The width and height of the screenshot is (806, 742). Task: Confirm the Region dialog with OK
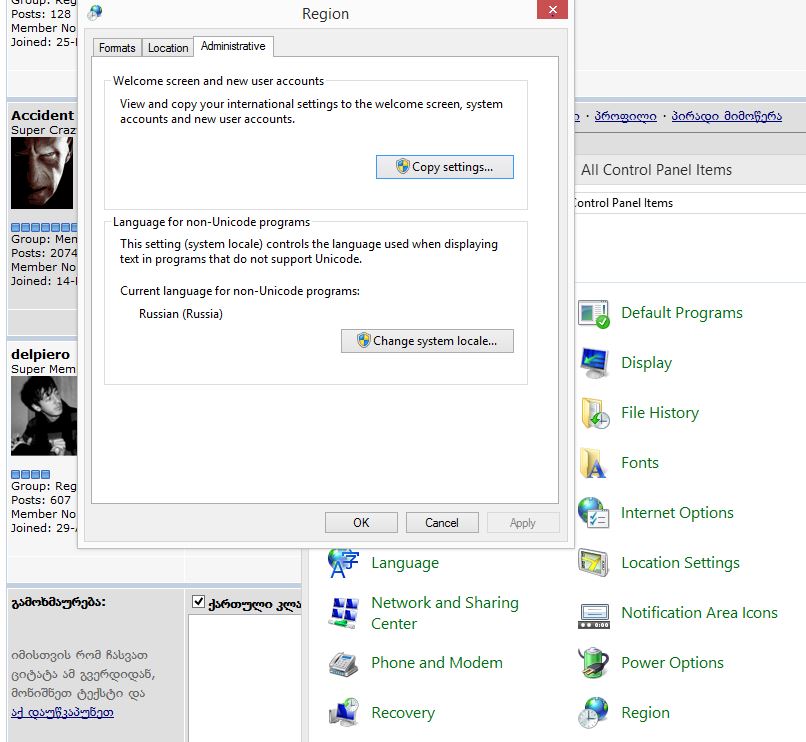tap(361, 523)
